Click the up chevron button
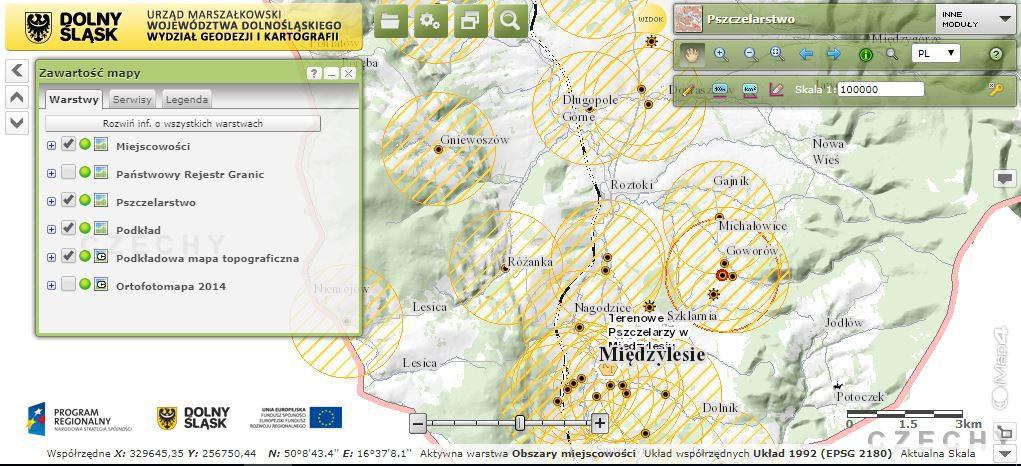Screen dimensions: 1021x466 coord(17,97)
